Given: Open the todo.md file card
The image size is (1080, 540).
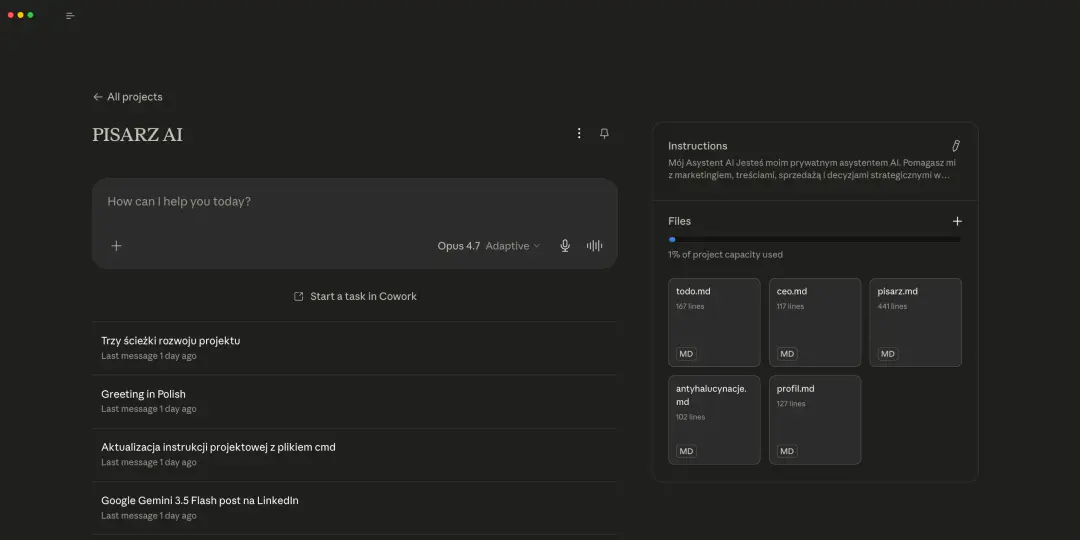Looking at the screenshot, I should coord(714,322).
